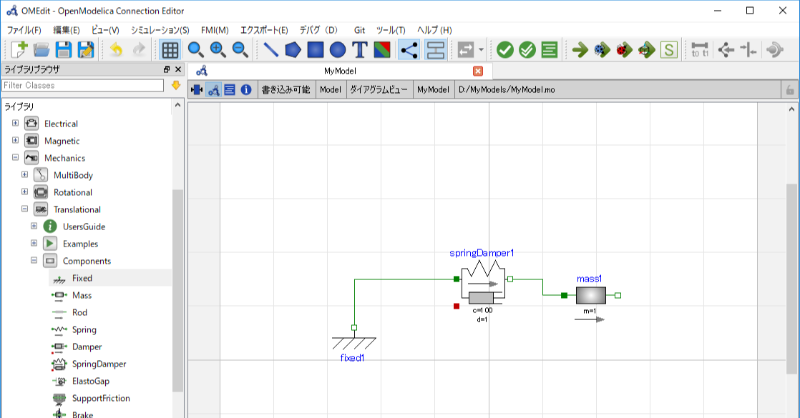
Task: Create a new Modelica class
Action: 19,50
